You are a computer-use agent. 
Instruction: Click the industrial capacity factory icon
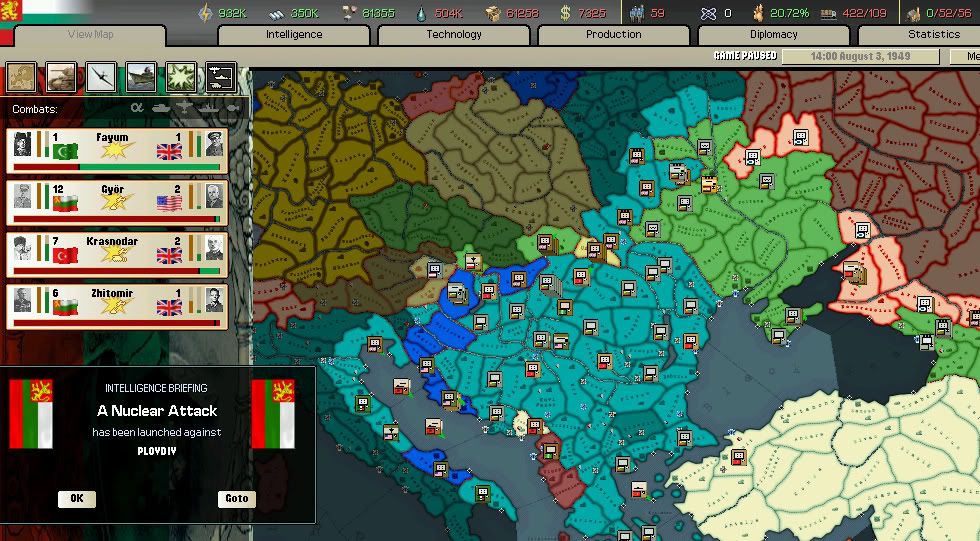(913, 13)
